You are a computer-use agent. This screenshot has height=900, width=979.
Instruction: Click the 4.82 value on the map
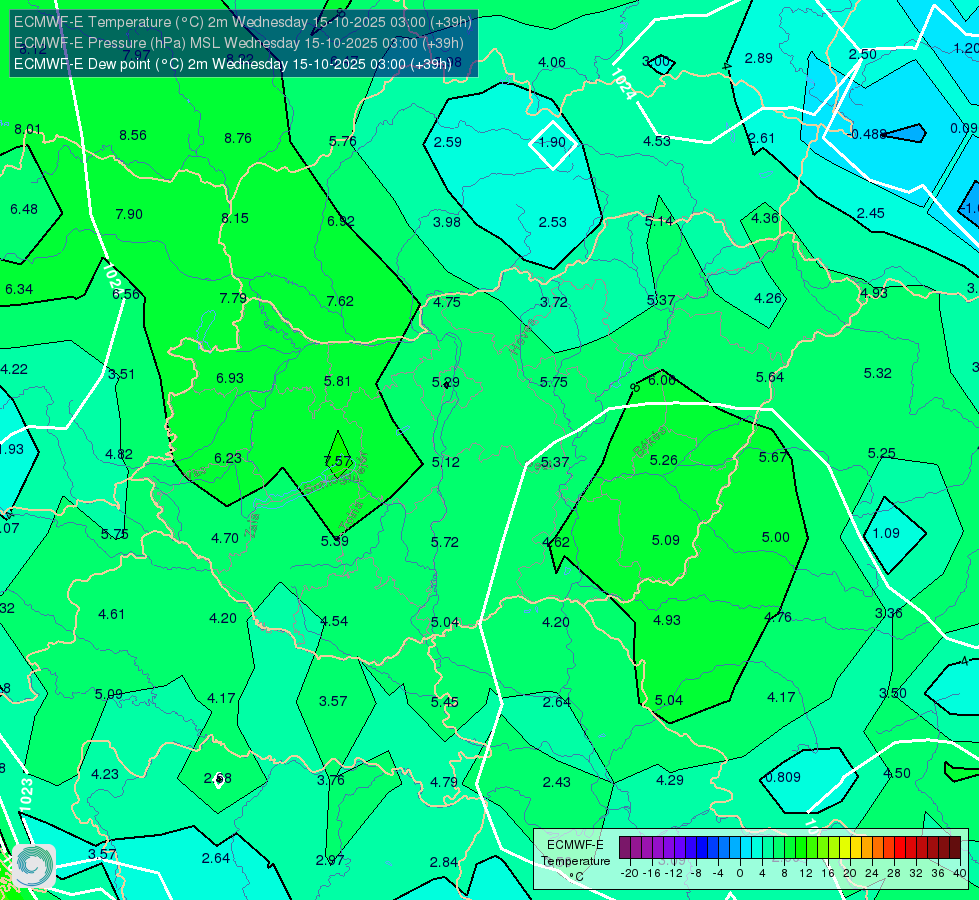tap(119, 454)
